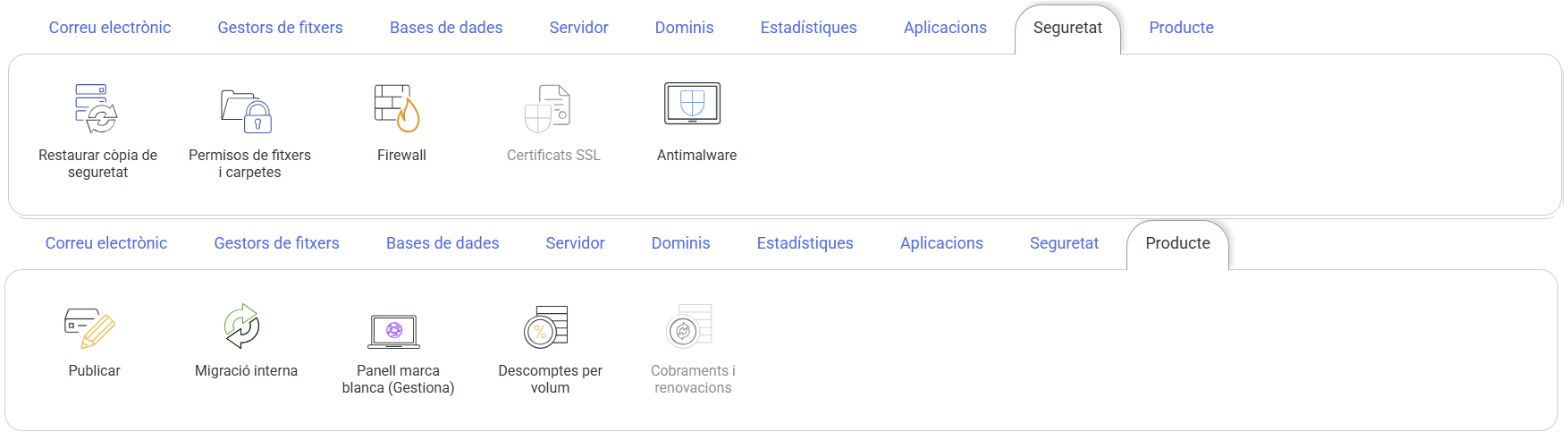Image resolution: width=1568 pixels, height=432 pixels.
Task: Launch the Antimalware tool
Action: coord(693,105)
